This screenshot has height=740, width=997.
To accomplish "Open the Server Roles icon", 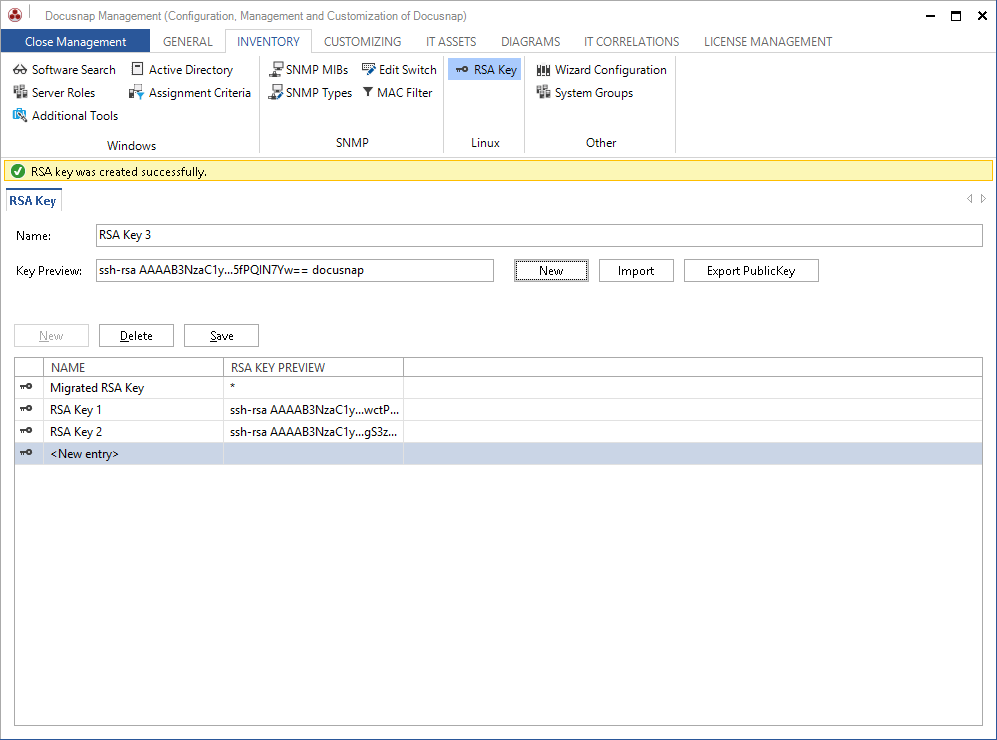I will [x=20, y=92].
